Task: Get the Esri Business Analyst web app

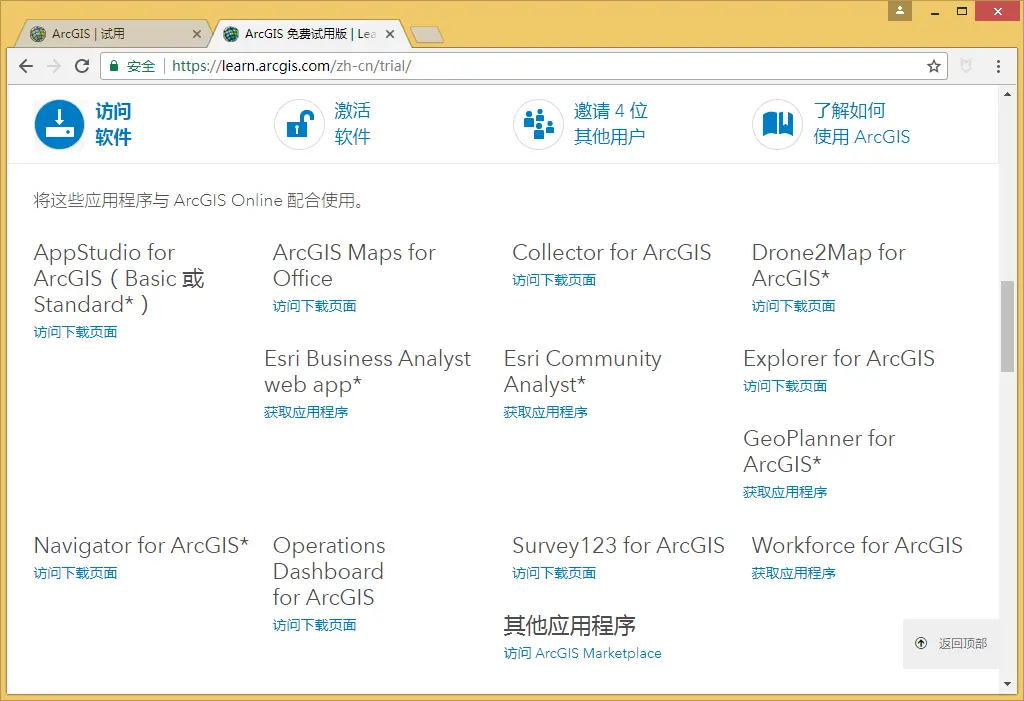Action: 306,412
